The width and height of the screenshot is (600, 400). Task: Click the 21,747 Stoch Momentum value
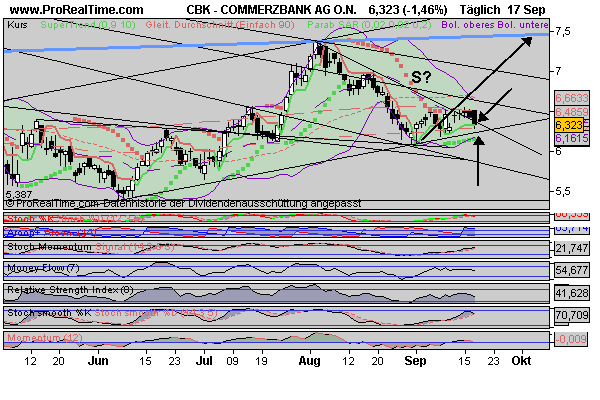click(572, 248)
